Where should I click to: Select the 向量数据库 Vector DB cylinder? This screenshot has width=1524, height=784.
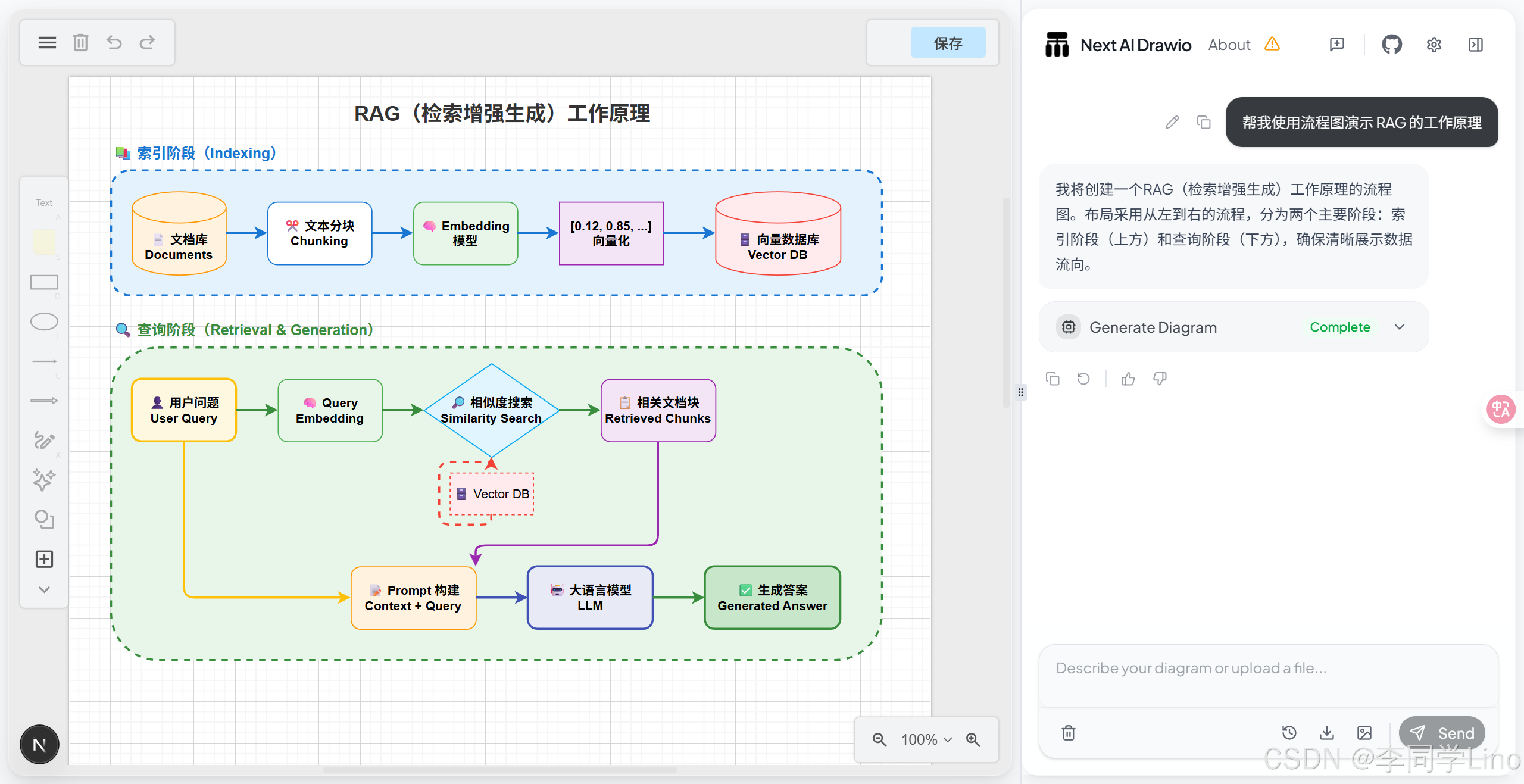coord(778,233)
